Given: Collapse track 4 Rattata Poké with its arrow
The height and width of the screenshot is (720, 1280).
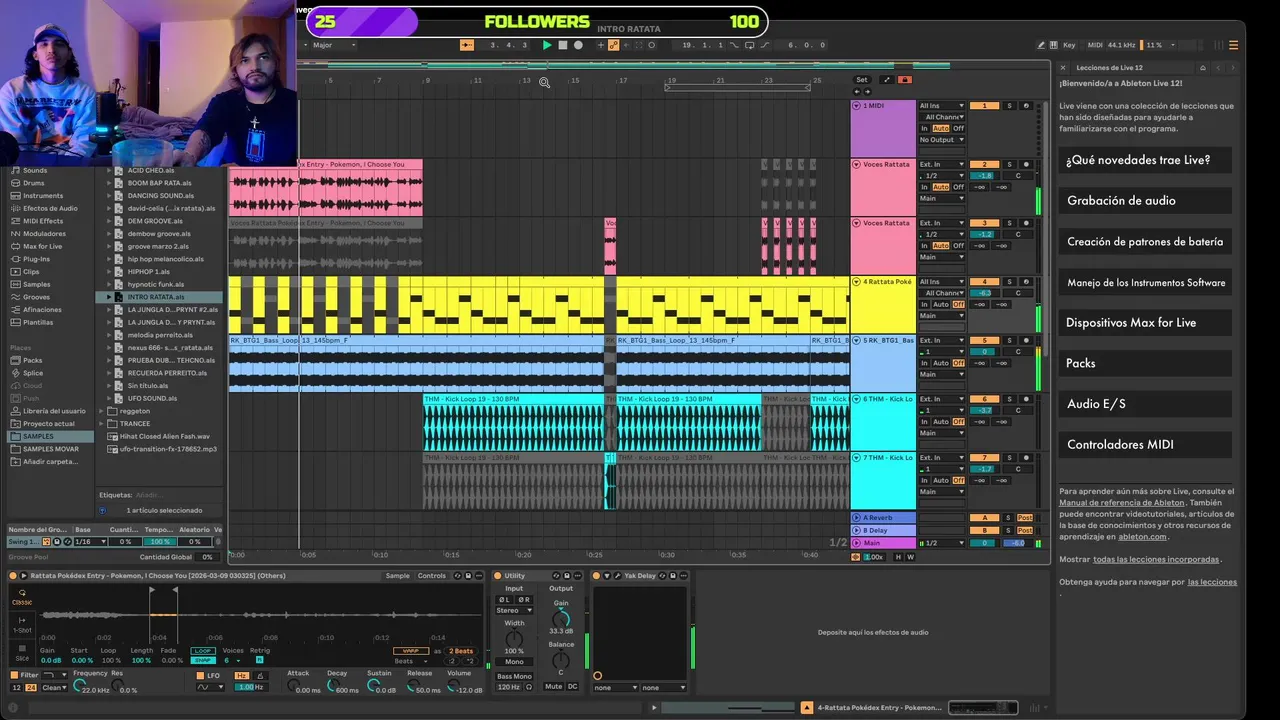Looking at the screenshot, I should coord(856,281).
